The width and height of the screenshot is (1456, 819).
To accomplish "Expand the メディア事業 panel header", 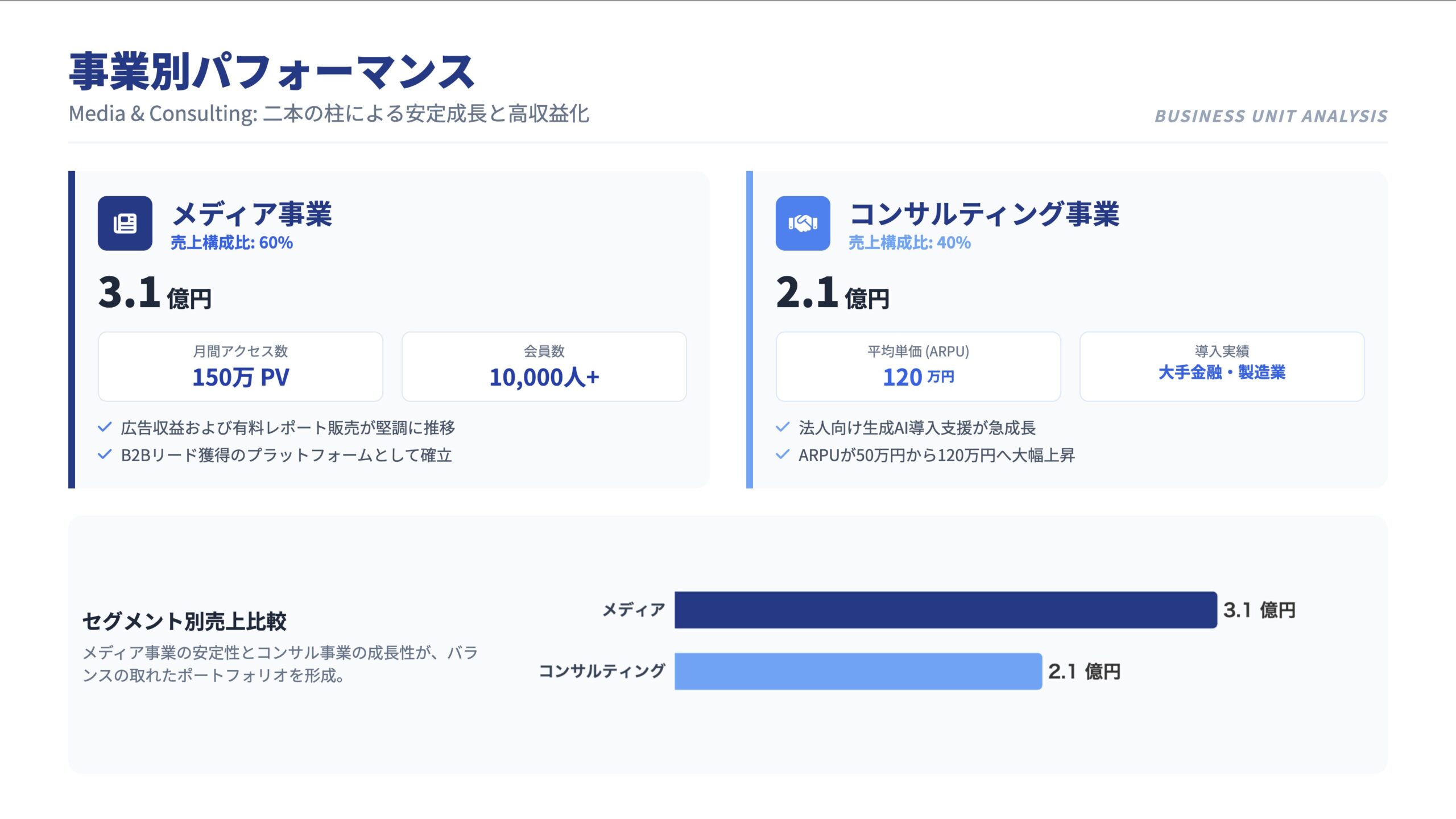I will (254, 216).
